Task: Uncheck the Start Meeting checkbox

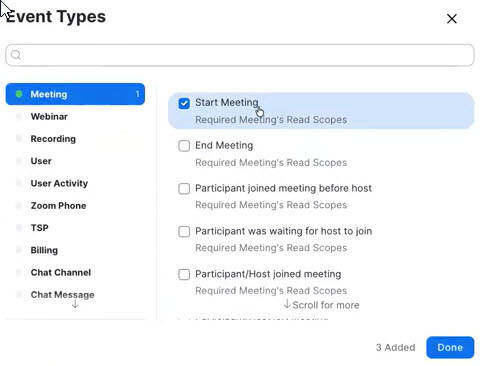Action: [184, 103]
